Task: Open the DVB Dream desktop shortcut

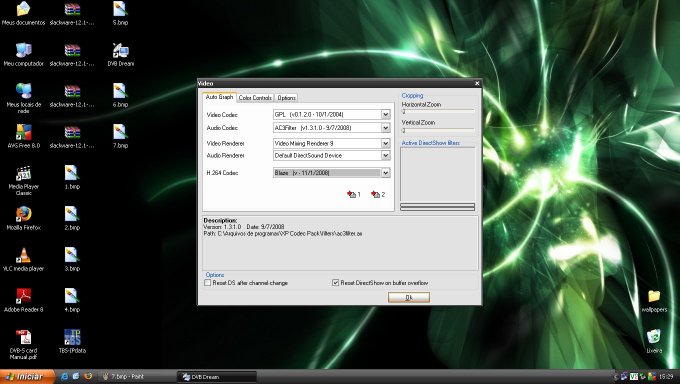Action: tap(120, 54)
